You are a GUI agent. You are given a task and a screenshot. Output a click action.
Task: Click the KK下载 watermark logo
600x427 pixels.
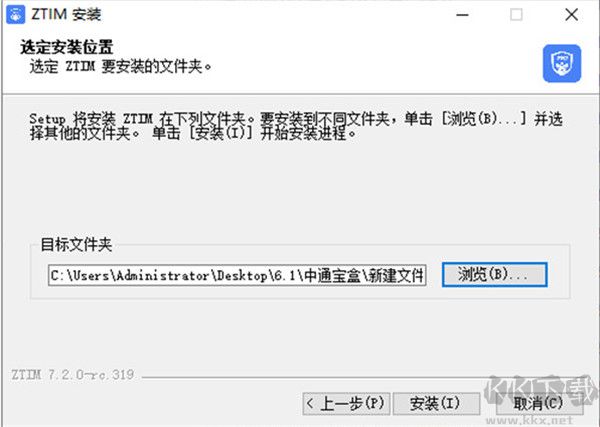click(541, 390)
